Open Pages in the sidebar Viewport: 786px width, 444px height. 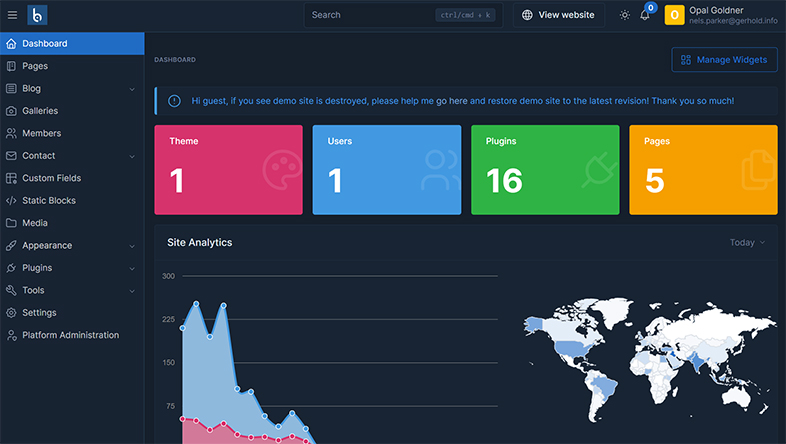pyautogui.click(x=72, y=66)
